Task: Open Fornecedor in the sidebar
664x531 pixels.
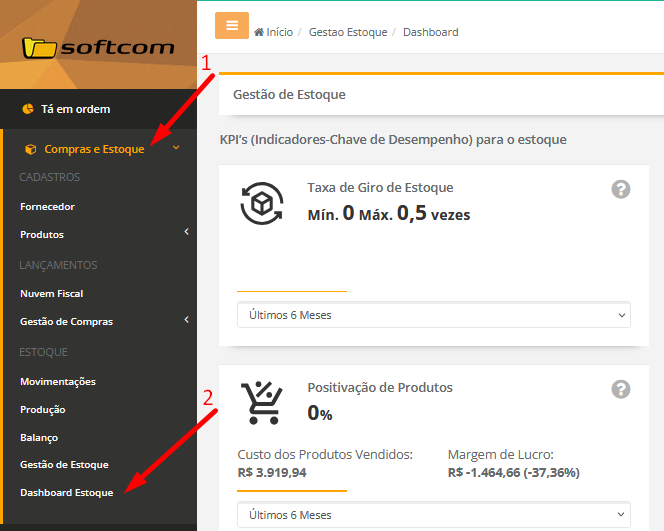Action: (x=47, y=207)
